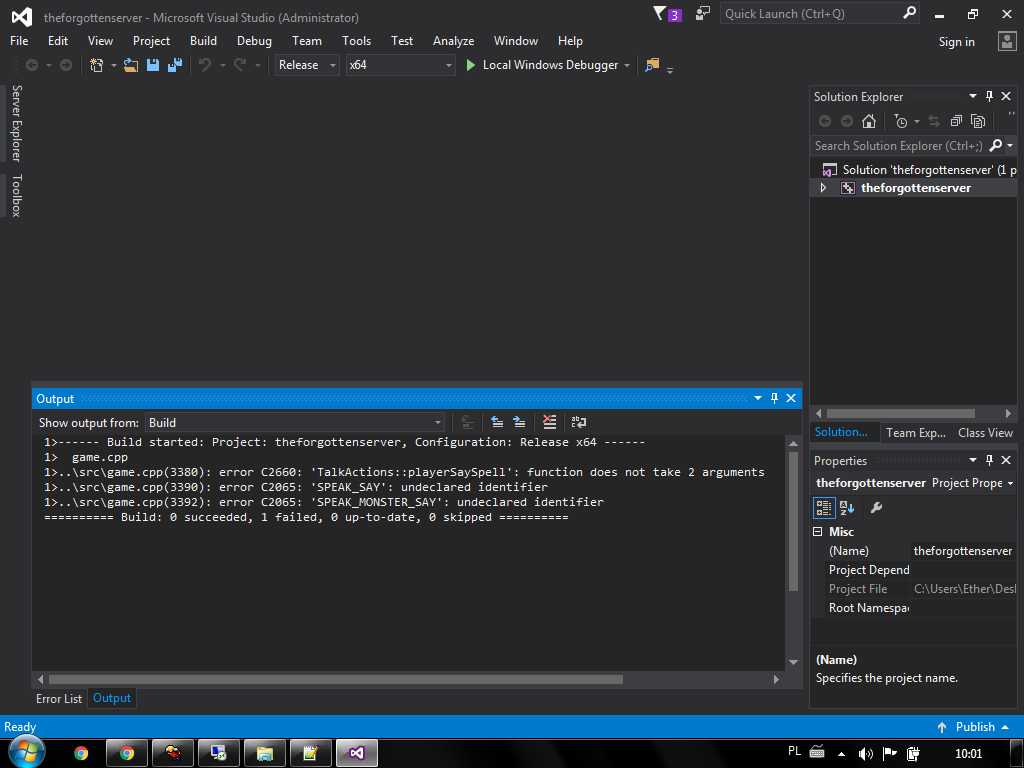1024x768 pixels.
Task: Open the Output window position menu arrow
Action: pyautogui.click(x=758, y=398)
